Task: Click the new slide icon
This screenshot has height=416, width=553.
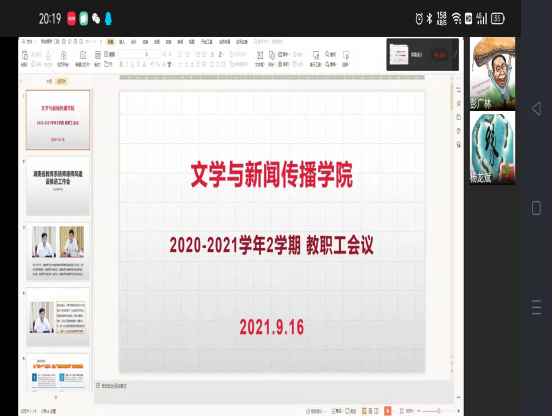Action: pyautogui.click(x=83, y=55)
